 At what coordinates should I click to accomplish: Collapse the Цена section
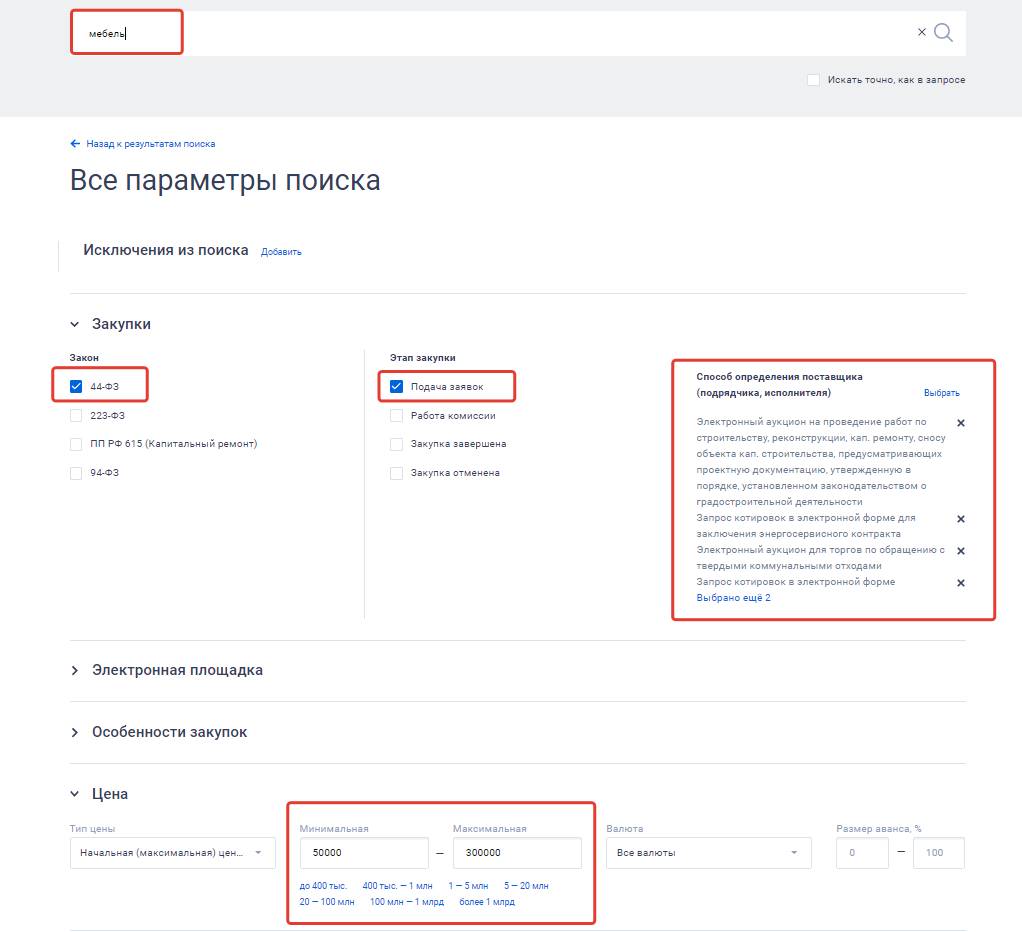pos(75,794)
